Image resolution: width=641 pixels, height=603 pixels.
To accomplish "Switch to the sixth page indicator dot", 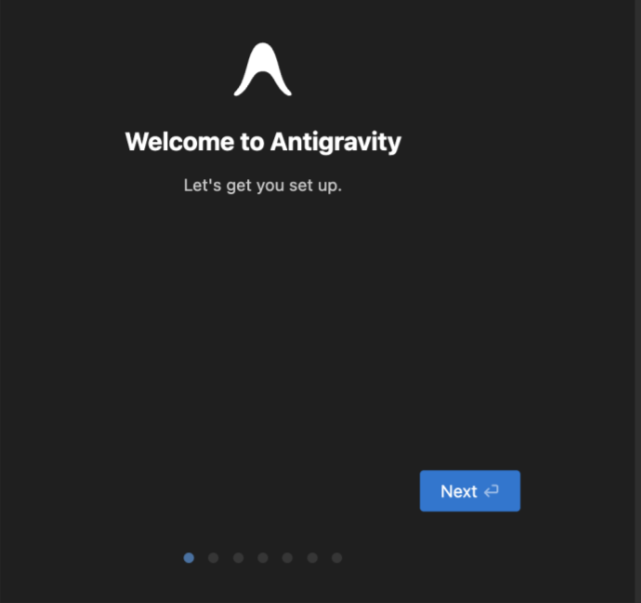I will [x=312, y=558].
